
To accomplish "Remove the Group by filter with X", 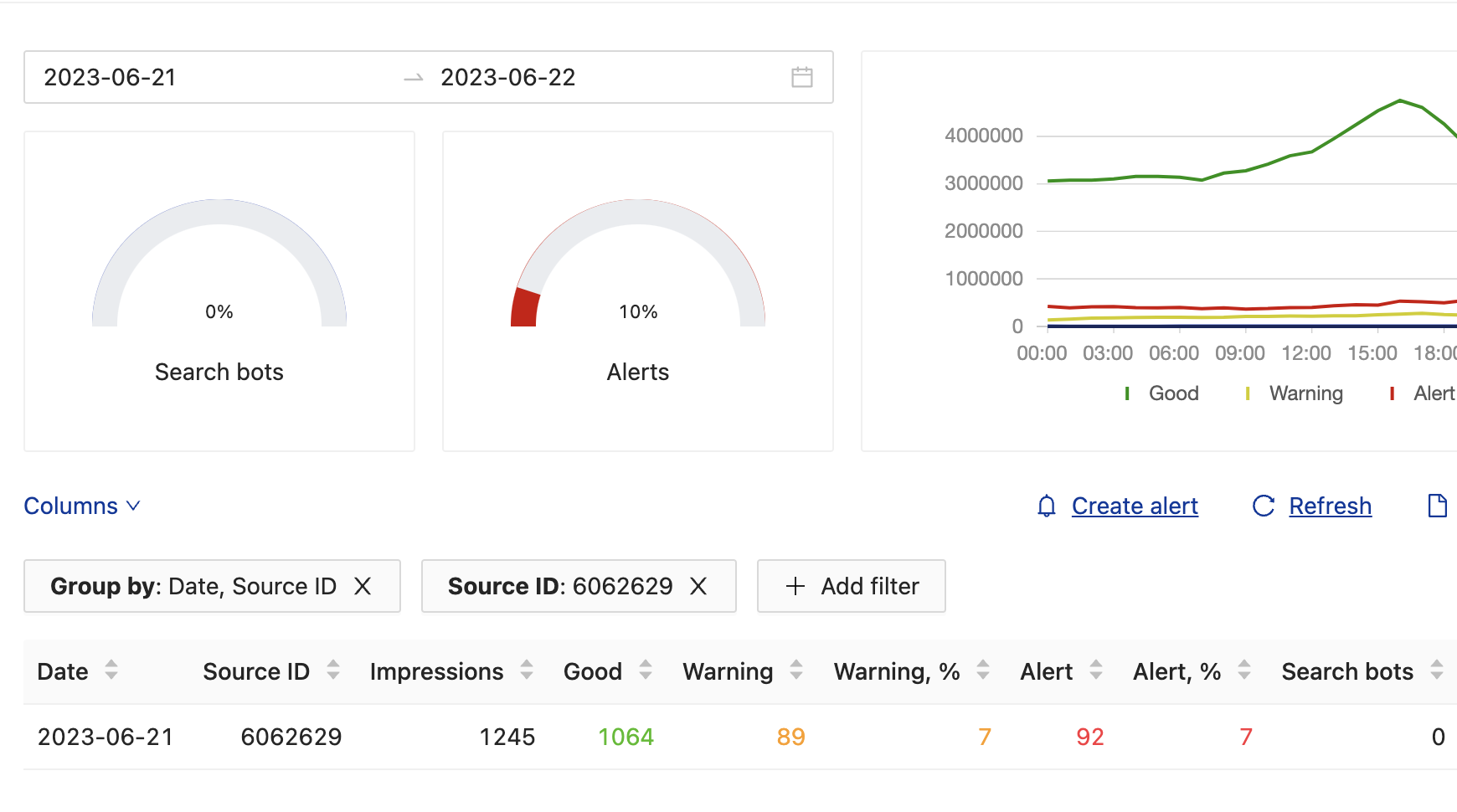I will click(x=363, y=586).
